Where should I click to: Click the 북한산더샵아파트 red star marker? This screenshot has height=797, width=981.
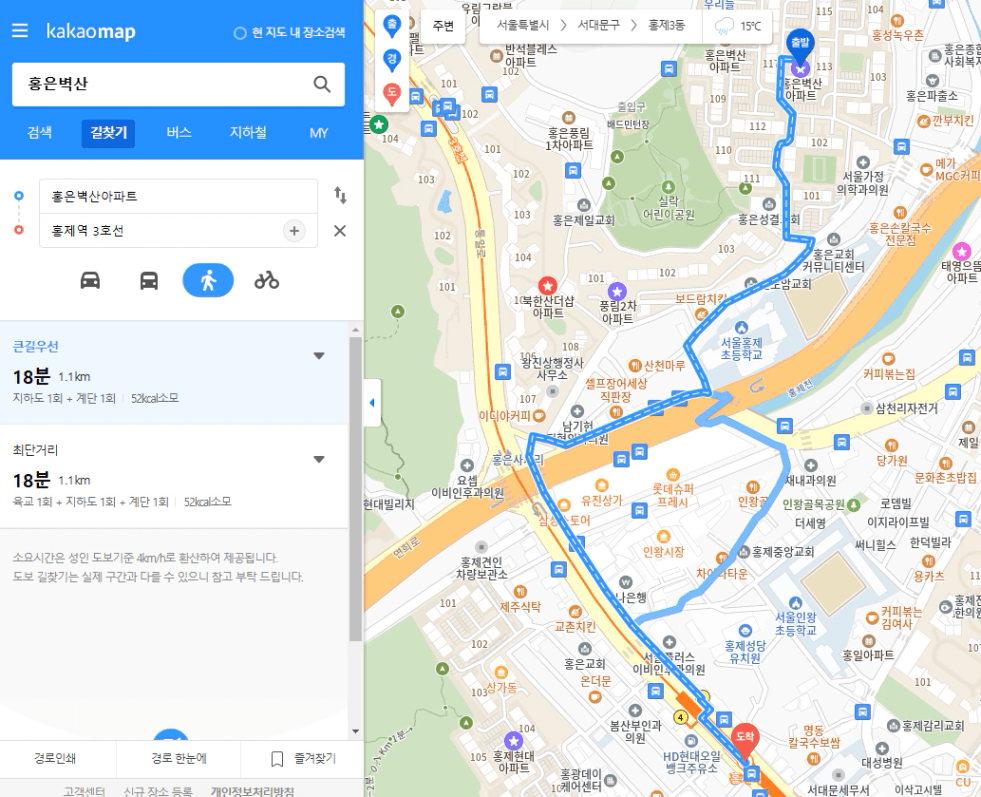(x=548, y=286)
